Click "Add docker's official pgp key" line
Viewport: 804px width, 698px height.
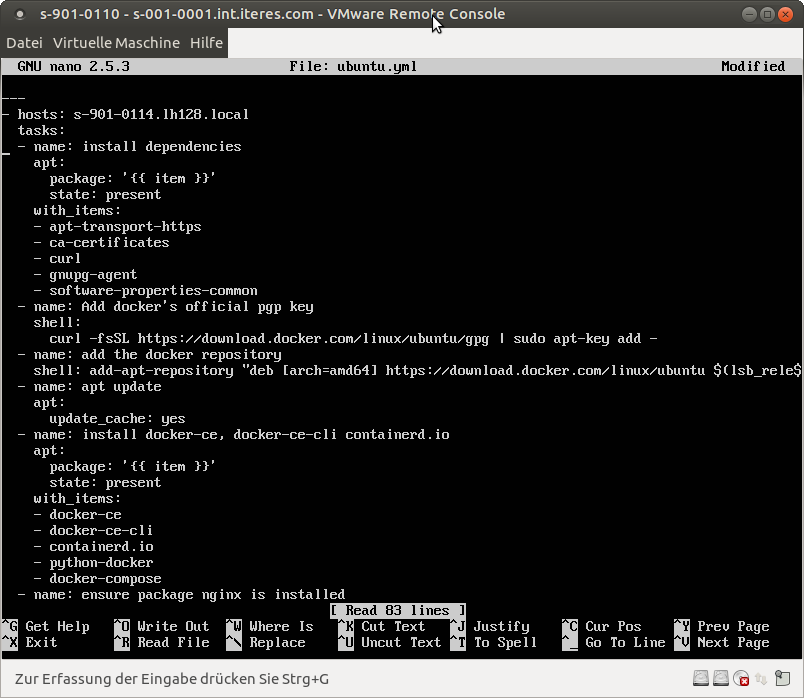[x=166, y=306]
